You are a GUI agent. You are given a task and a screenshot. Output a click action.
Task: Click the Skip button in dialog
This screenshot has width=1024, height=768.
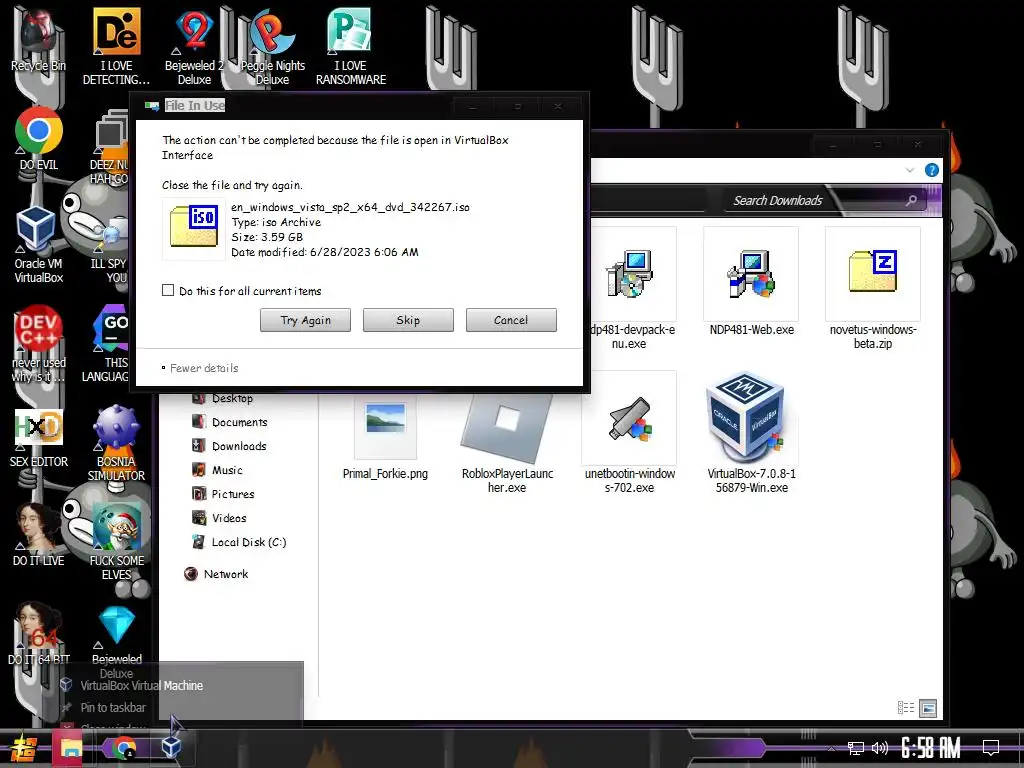tap(408, 320)
